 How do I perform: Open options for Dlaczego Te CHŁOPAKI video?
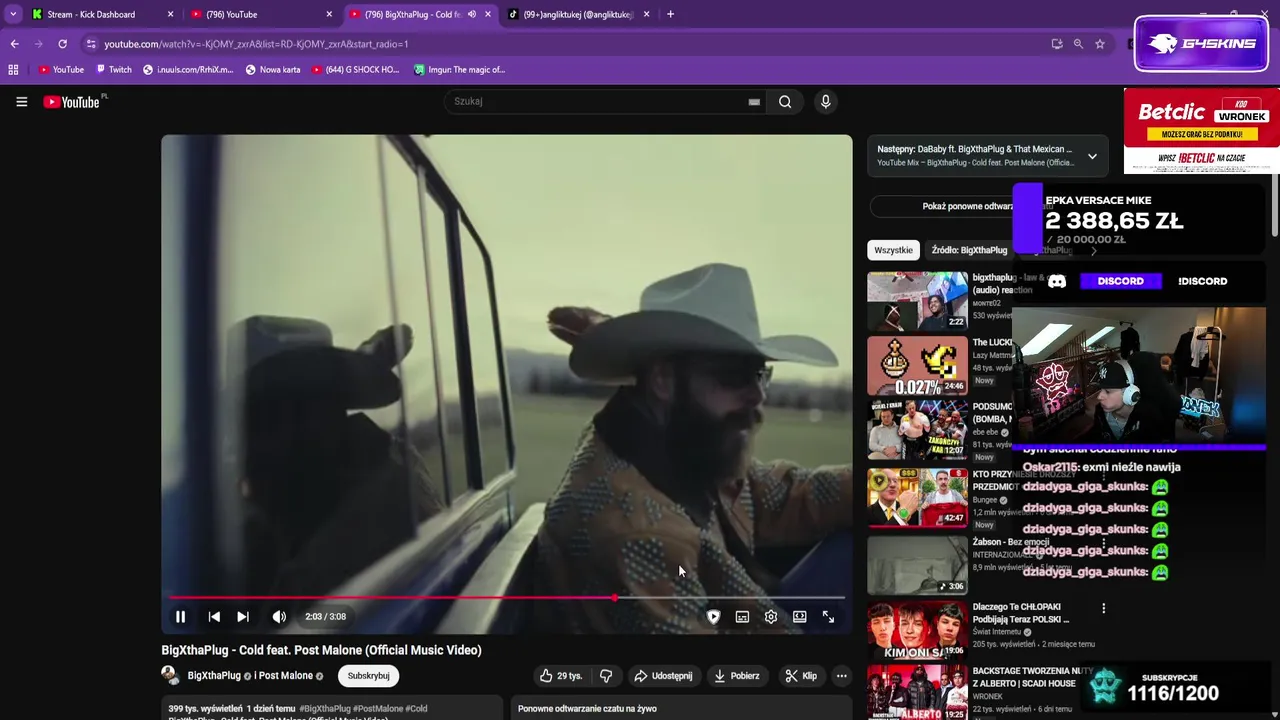[x=1103, y=608]
